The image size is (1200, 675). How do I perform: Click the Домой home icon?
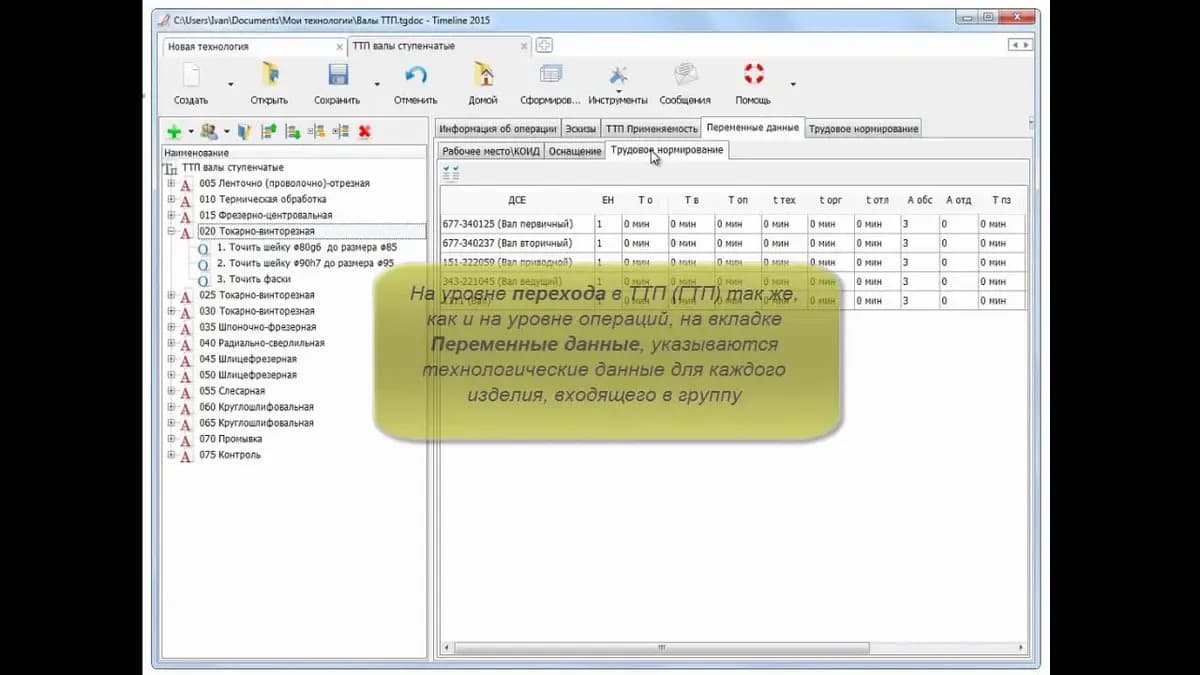[x=484, y=75]
